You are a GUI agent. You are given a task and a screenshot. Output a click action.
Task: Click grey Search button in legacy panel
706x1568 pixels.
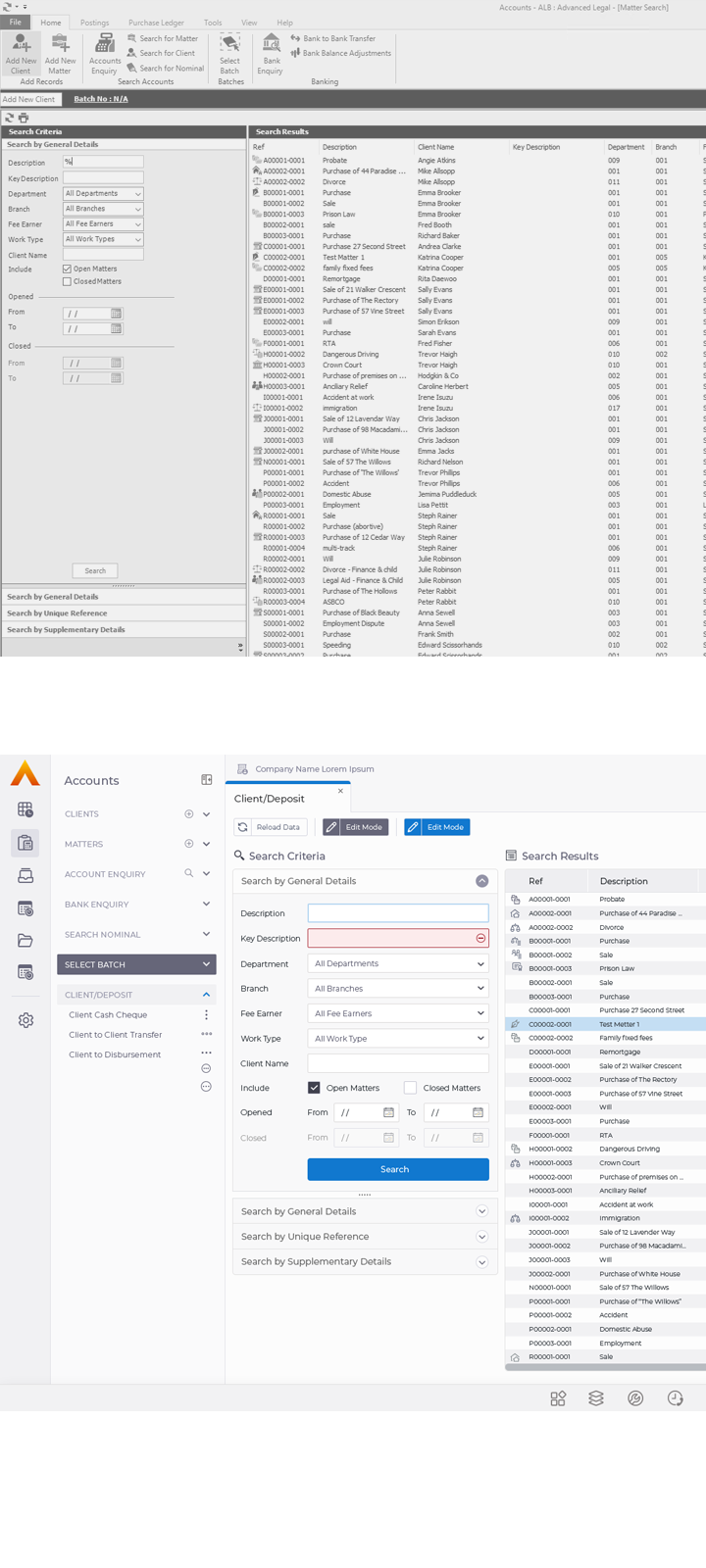95,570
